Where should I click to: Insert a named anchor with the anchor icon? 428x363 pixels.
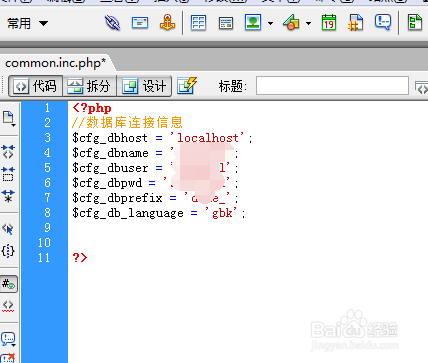click(167, 23)
